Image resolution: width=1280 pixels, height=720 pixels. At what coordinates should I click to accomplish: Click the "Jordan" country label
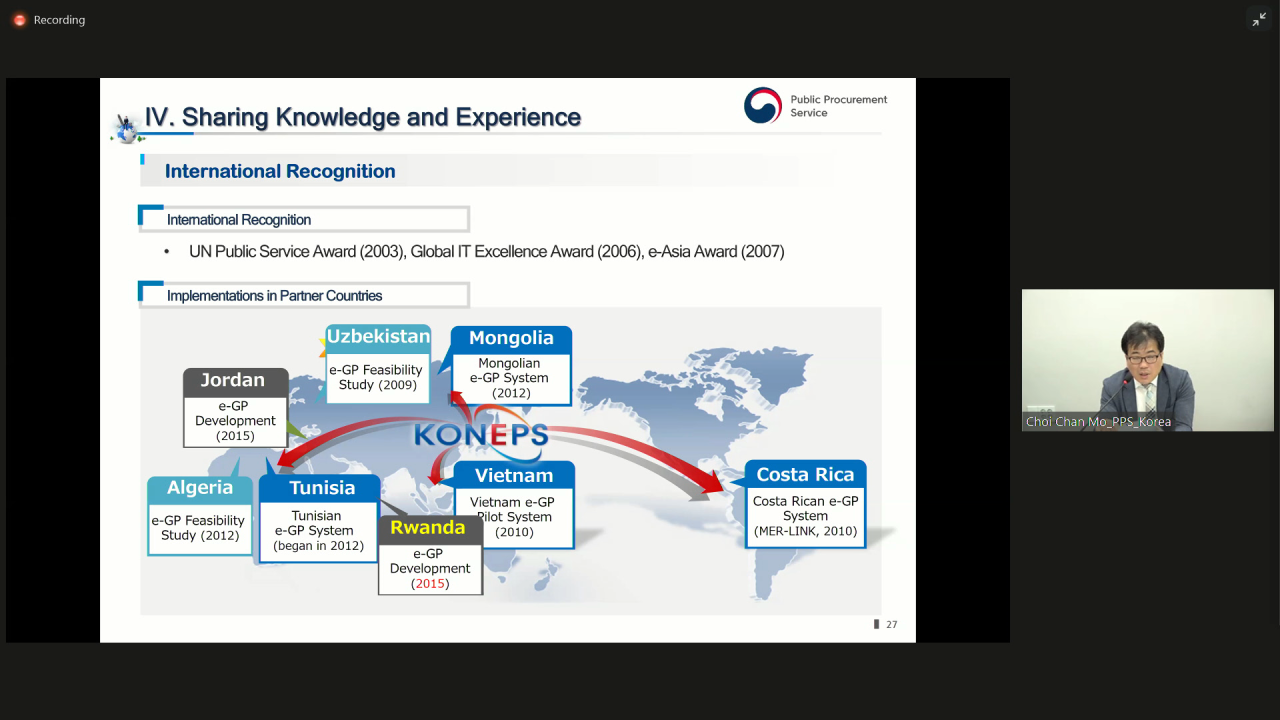point(233,380)
